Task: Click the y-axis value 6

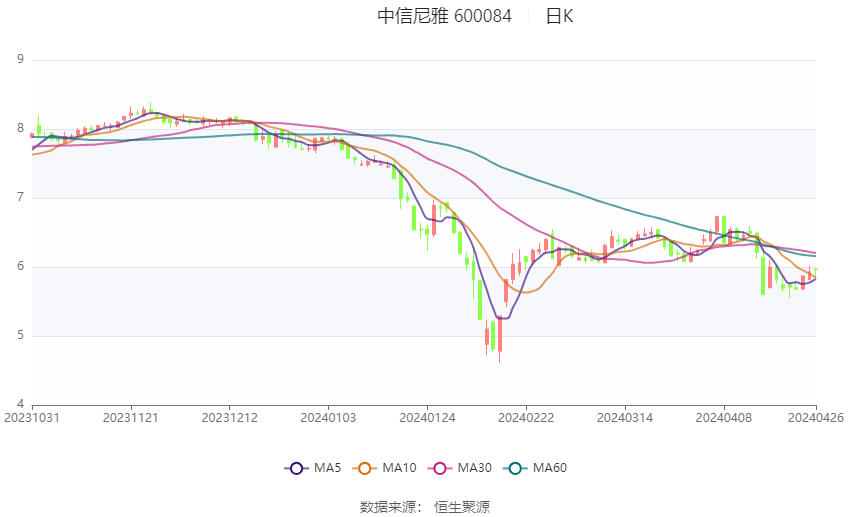Action: (x=21, y=266)
